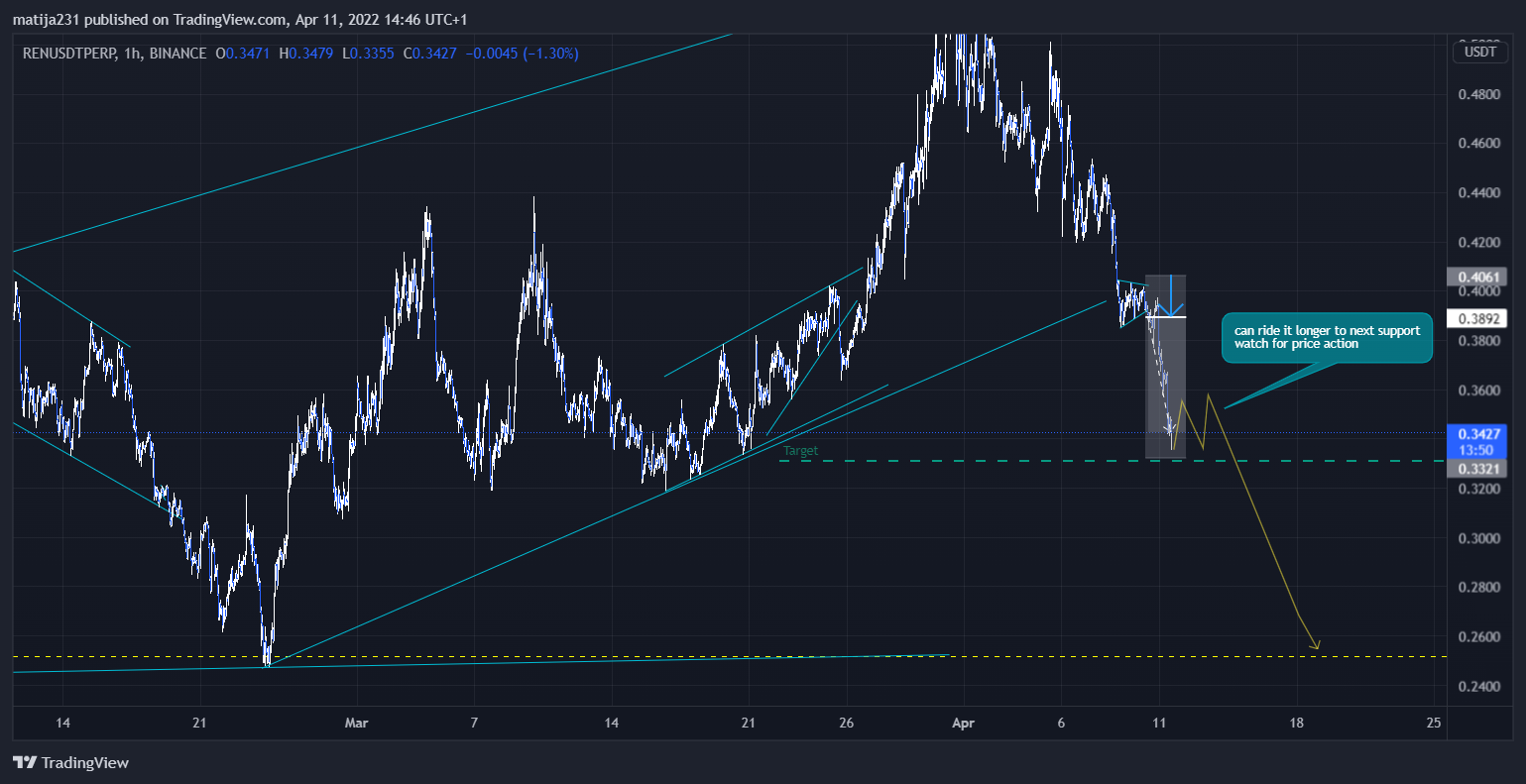Click the 18 date label on the time axis
The image size is (1526, 784).
pyautogui.click(x=1296, y=724)
